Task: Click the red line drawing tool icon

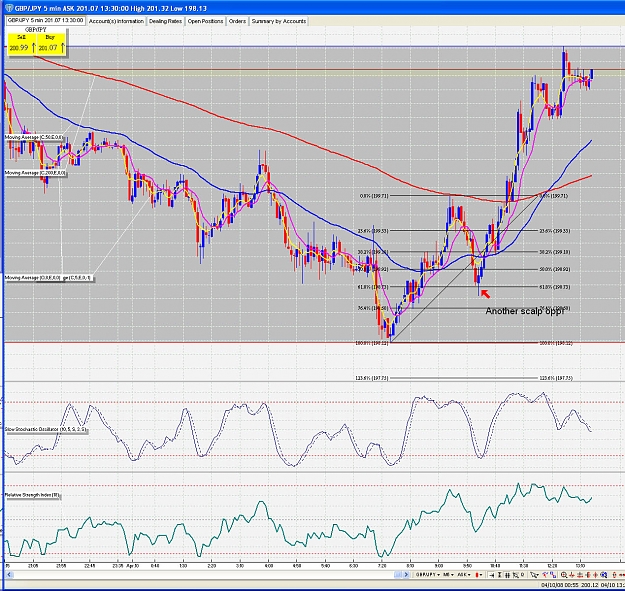Action: (x=544, y=574)
